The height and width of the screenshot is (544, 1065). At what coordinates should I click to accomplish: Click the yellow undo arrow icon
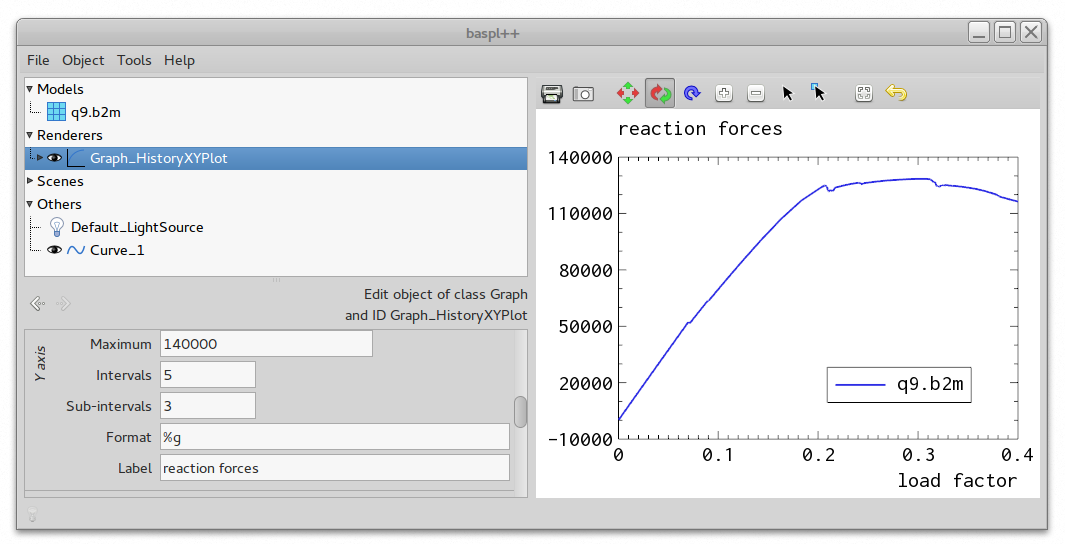[896, 94]
